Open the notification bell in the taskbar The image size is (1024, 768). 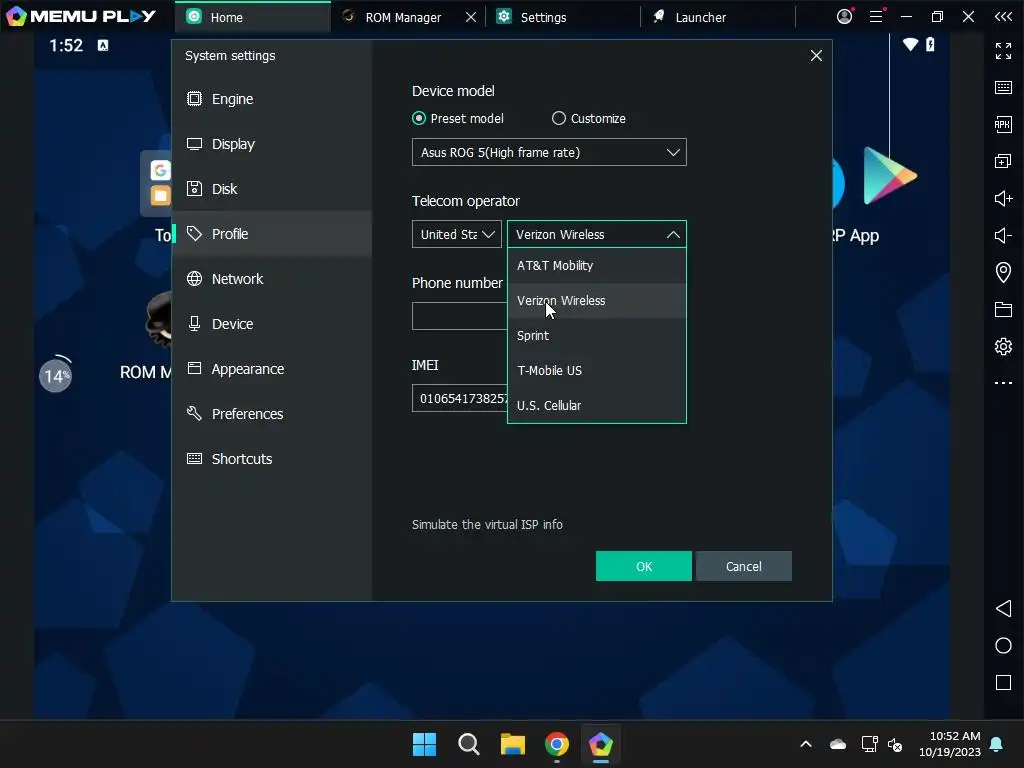997,744
